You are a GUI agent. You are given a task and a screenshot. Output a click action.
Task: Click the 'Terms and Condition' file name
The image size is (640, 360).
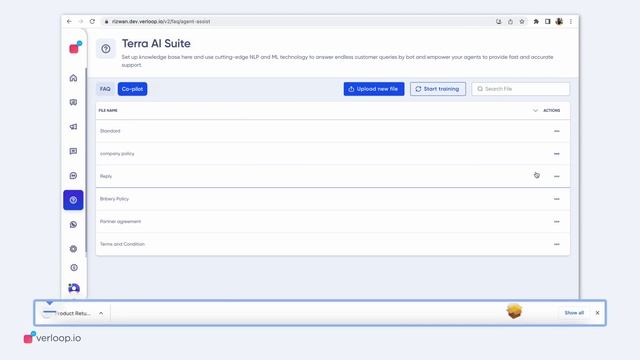pos(122,244)
